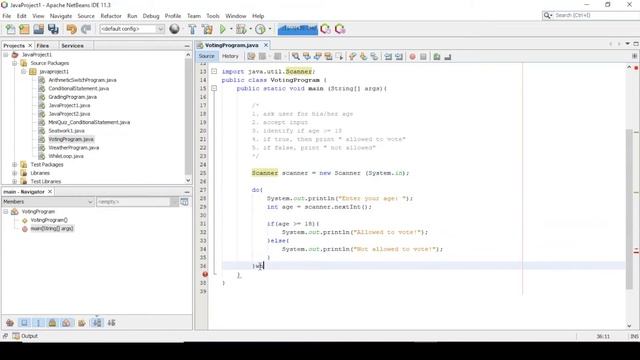Switch to the Files tab
The width and height of the screenshot is (640, 360).
(42, 46)
